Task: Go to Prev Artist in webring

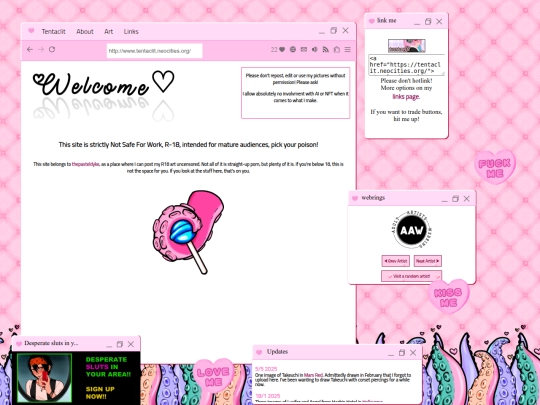Action: click(x=395, y=261)
